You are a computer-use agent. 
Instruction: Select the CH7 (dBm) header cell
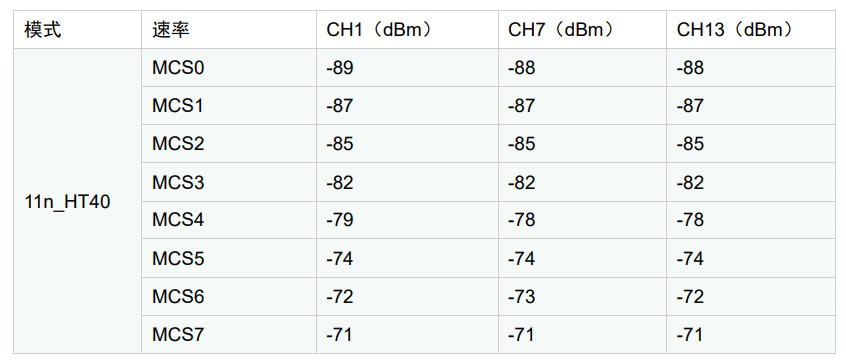point(582,30)
